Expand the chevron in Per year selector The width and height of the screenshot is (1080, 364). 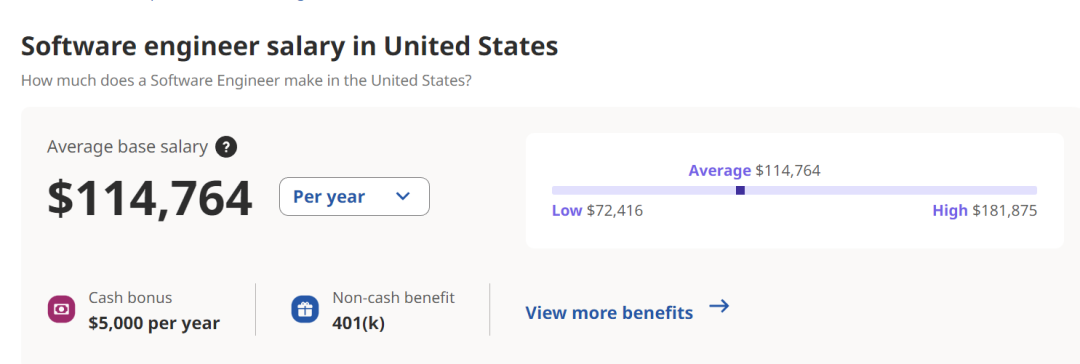[403, 196]
